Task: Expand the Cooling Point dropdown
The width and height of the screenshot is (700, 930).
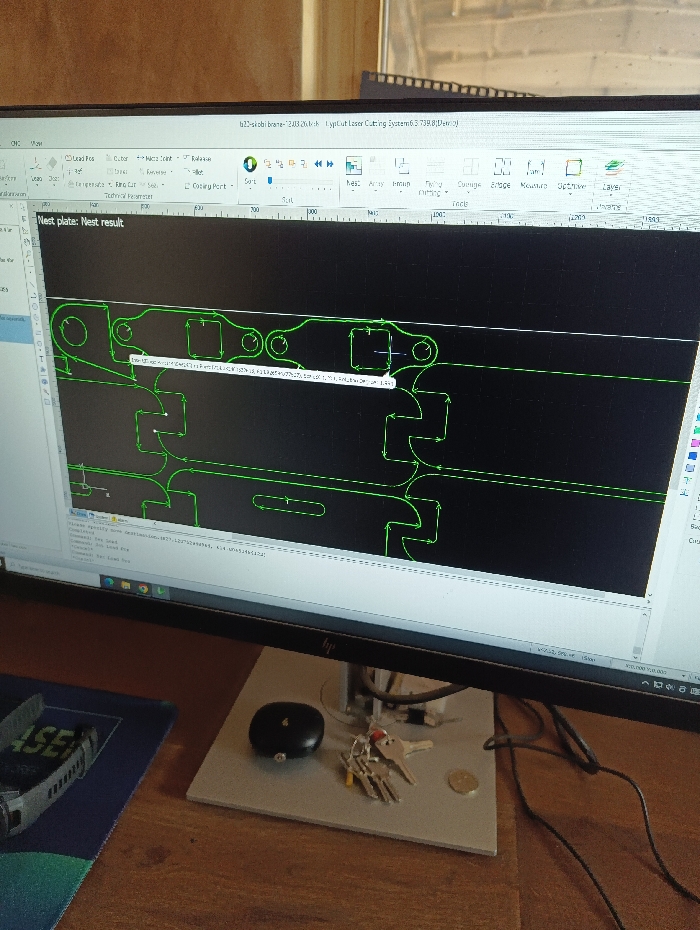Action: [232, 186]
